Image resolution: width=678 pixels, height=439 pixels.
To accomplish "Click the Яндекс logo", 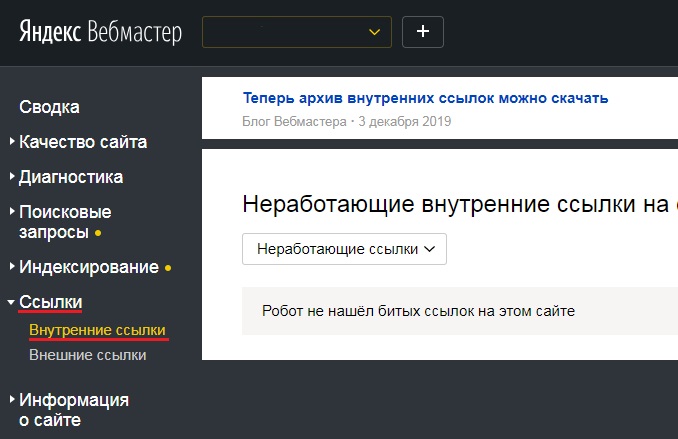I will click(51, 32).
